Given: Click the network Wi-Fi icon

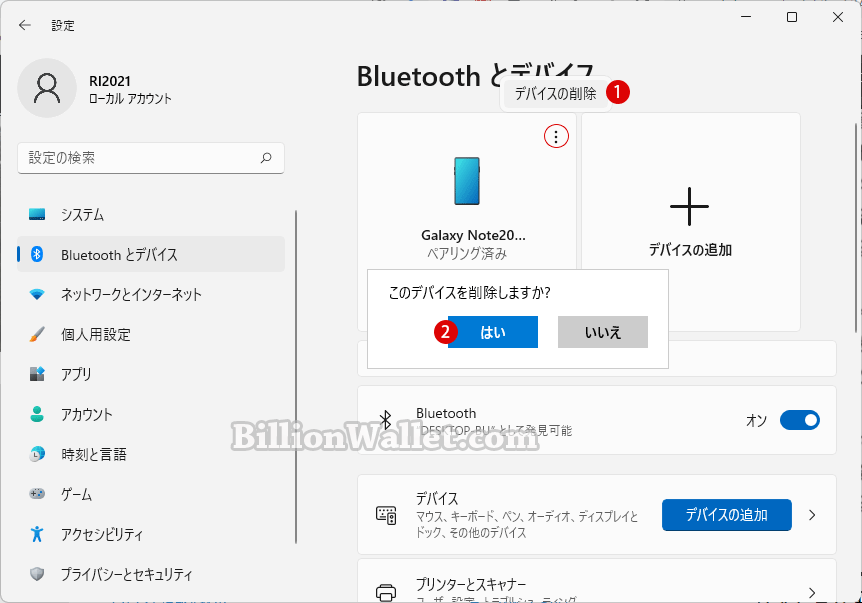Looking at the screenshot, I should pos(37,294).
